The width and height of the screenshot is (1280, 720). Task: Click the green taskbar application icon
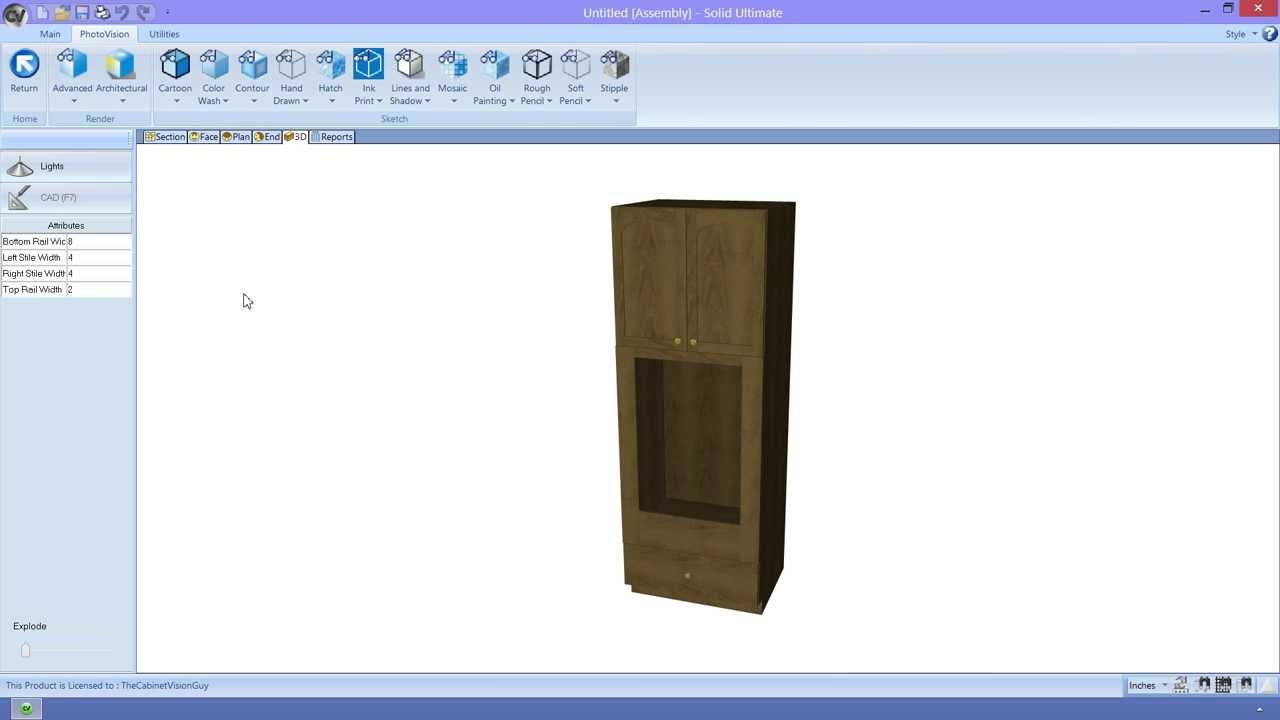[26, 709]
